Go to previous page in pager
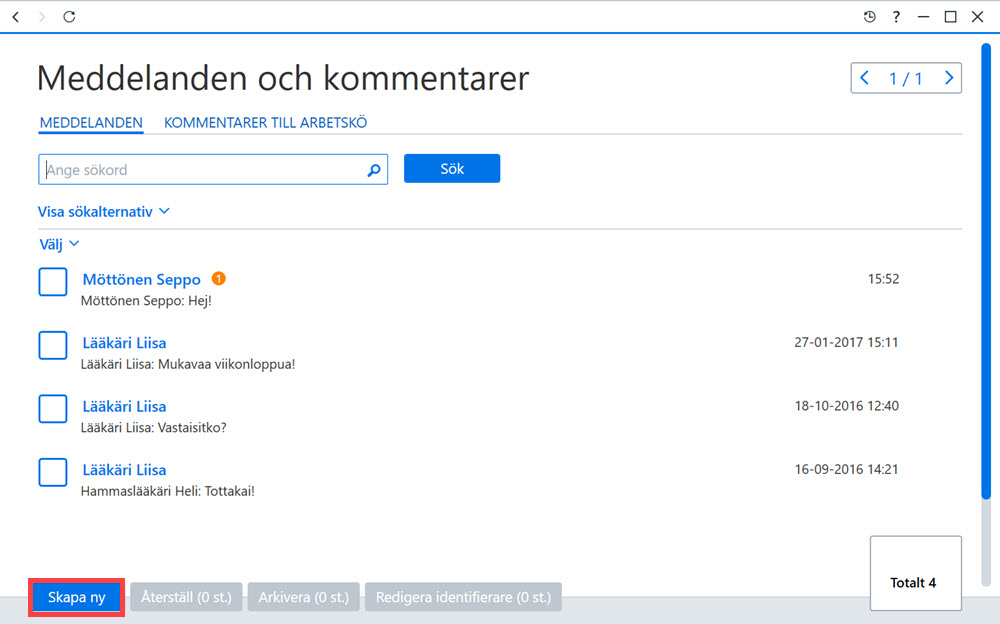1000x624 pixels. pos(865,78)
